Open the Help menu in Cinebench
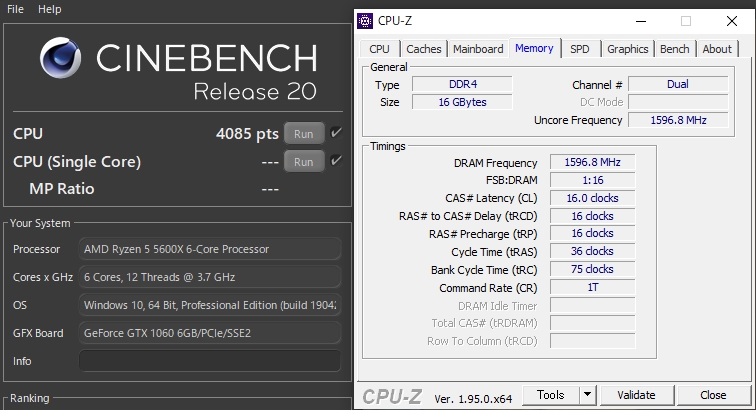 pos(50,9)
